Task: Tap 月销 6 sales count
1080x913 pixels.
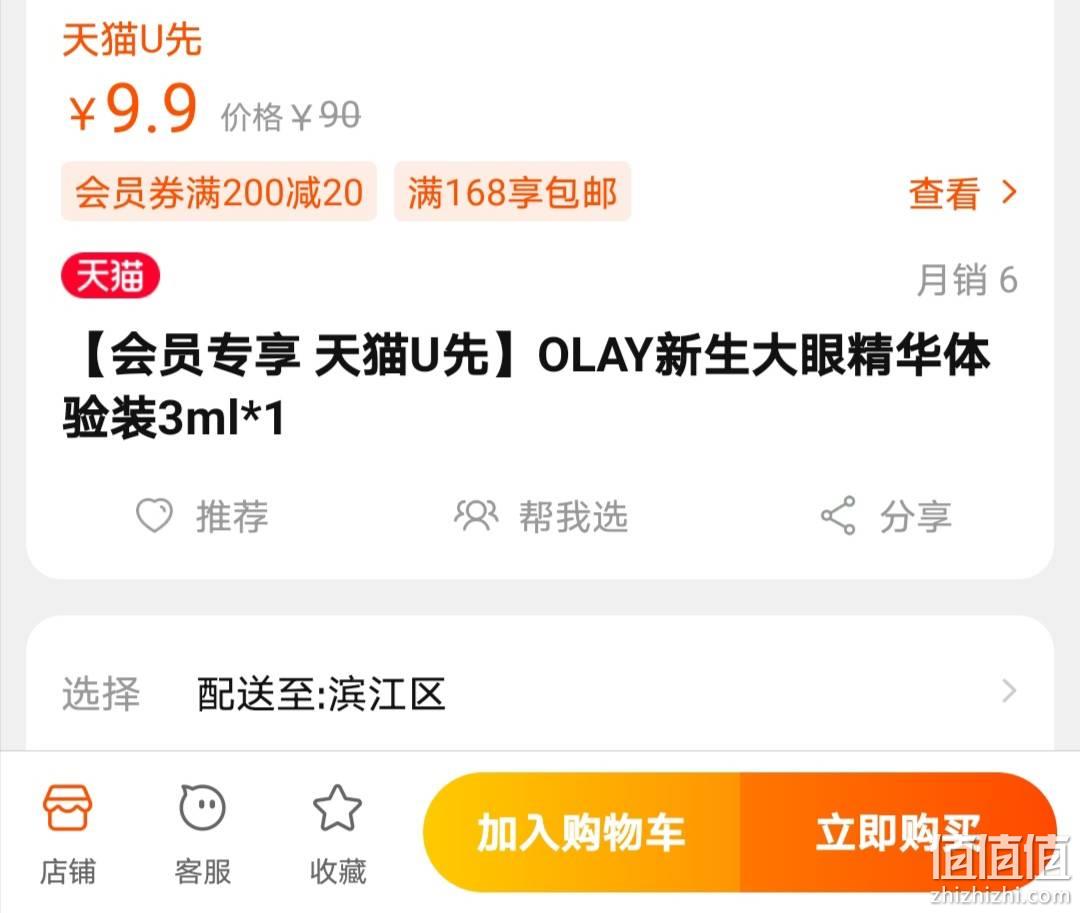Action: [x=967, y=280]
